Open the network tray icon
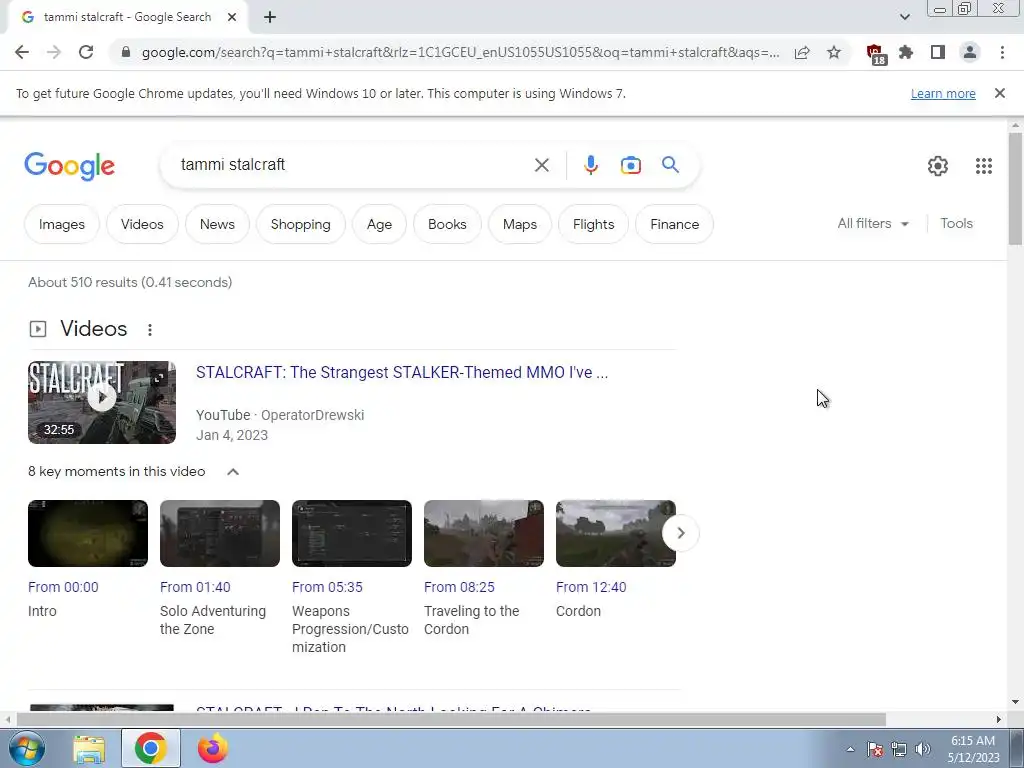Screen dimensions: 1024x768 click(899, 749)
